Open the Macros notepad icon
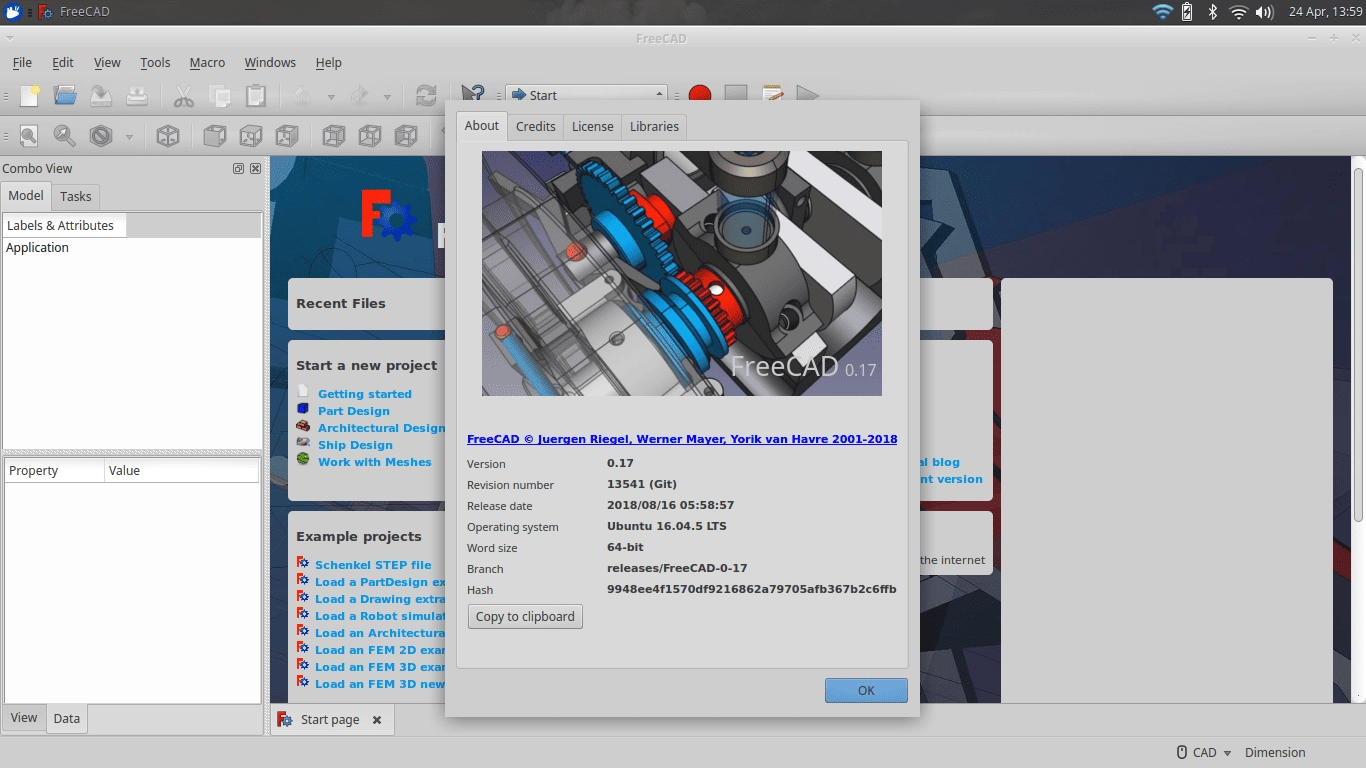The height and width of the screenshot is (768, 1366). [772, 94]
